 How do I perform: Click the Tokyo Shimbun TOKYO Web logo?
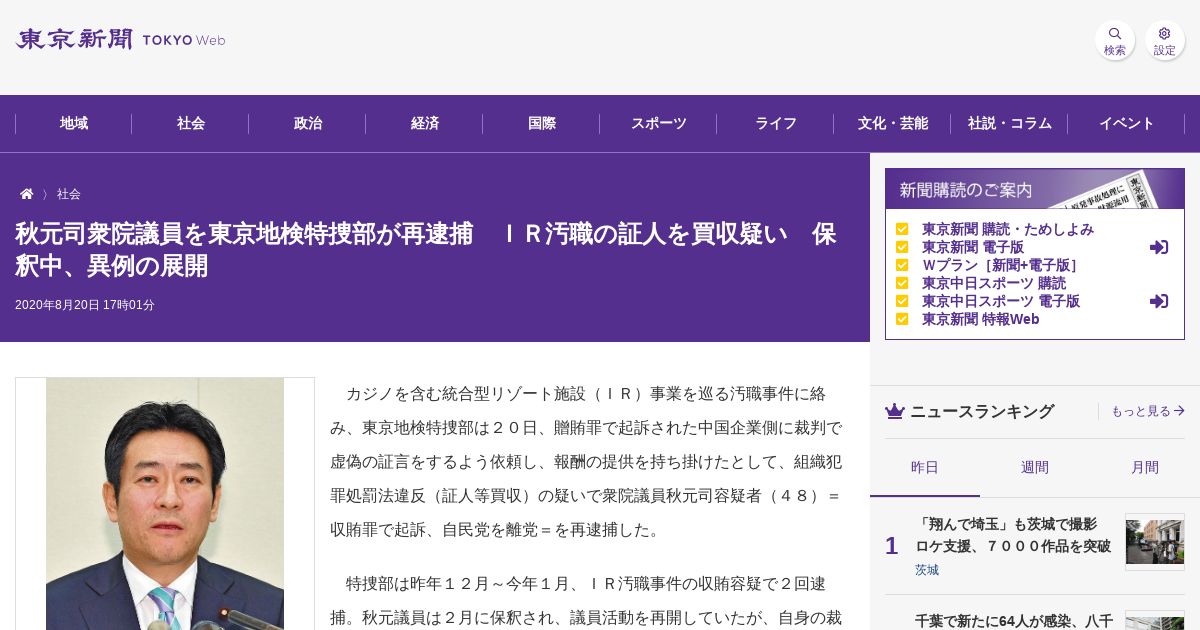coord(120,40)
